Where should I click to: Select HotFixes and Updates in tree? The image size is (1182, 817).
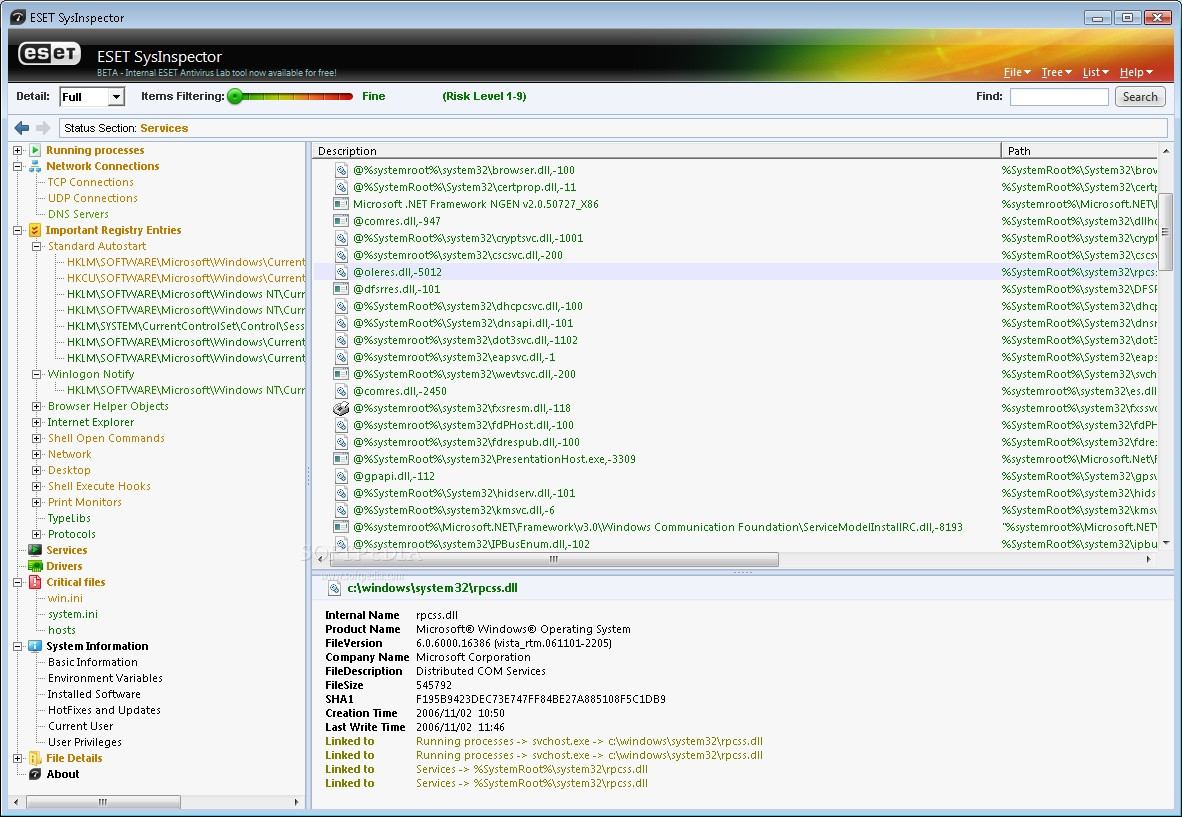point(104,710)
